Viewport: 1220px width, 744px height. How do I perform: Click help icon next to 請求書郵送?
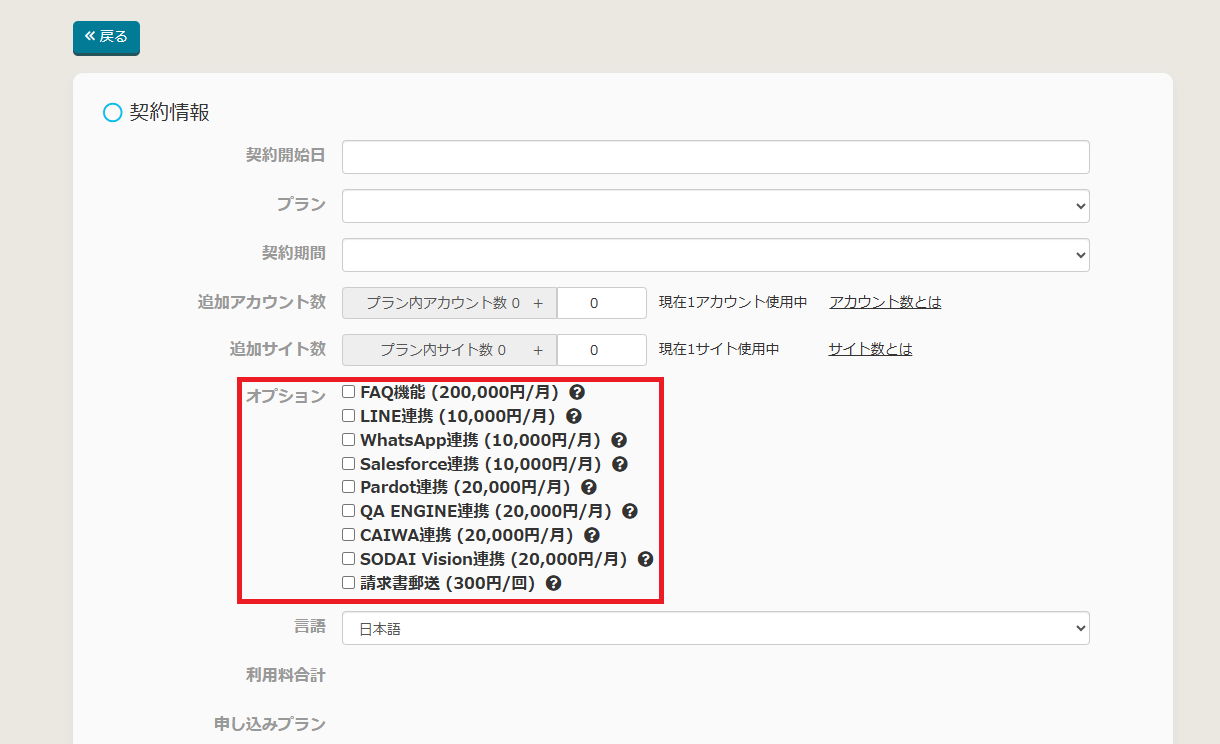coord(554,583)
